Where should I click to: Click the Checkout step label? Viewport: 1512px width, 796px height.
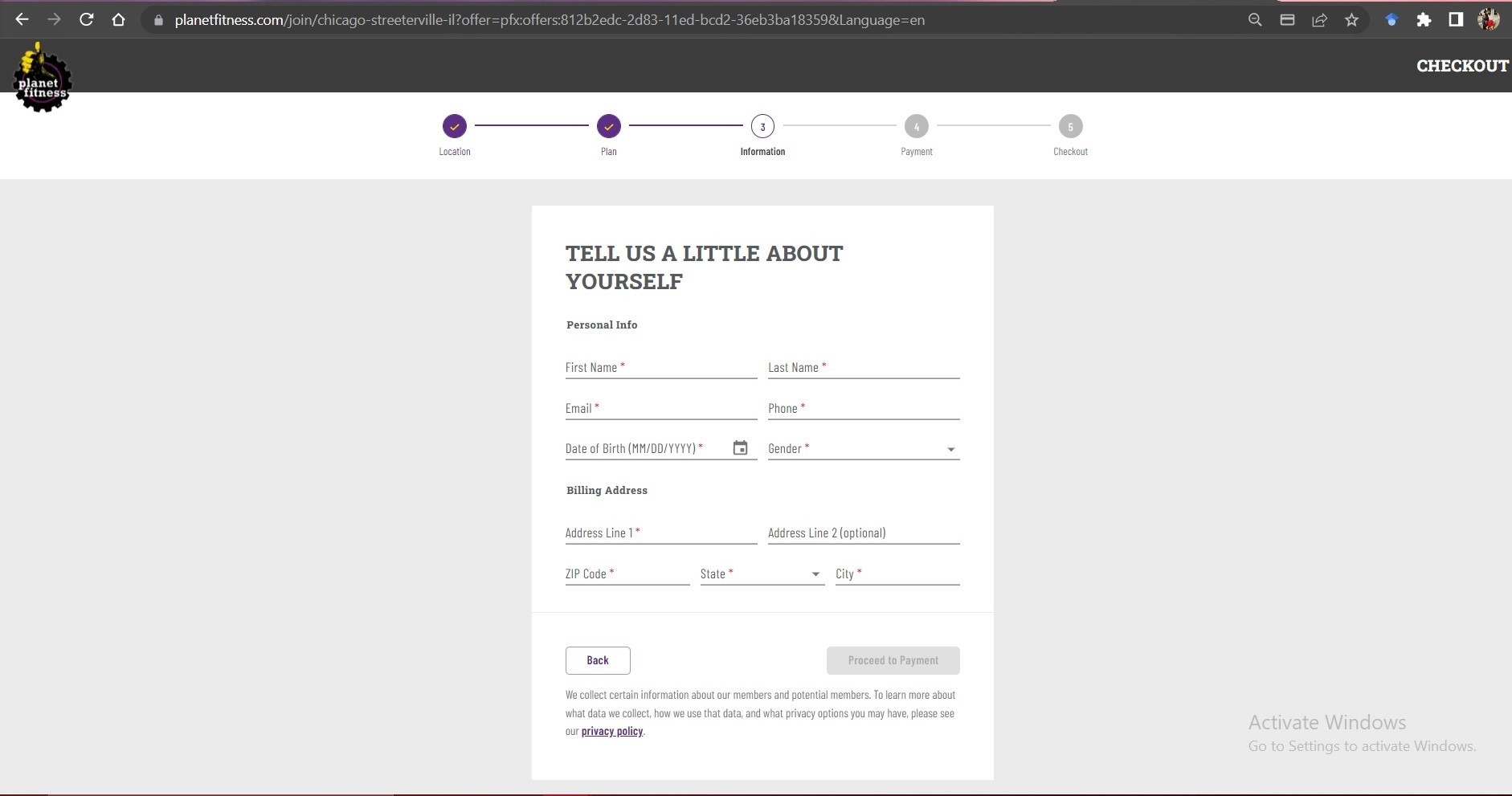[x=1070, y=152]
